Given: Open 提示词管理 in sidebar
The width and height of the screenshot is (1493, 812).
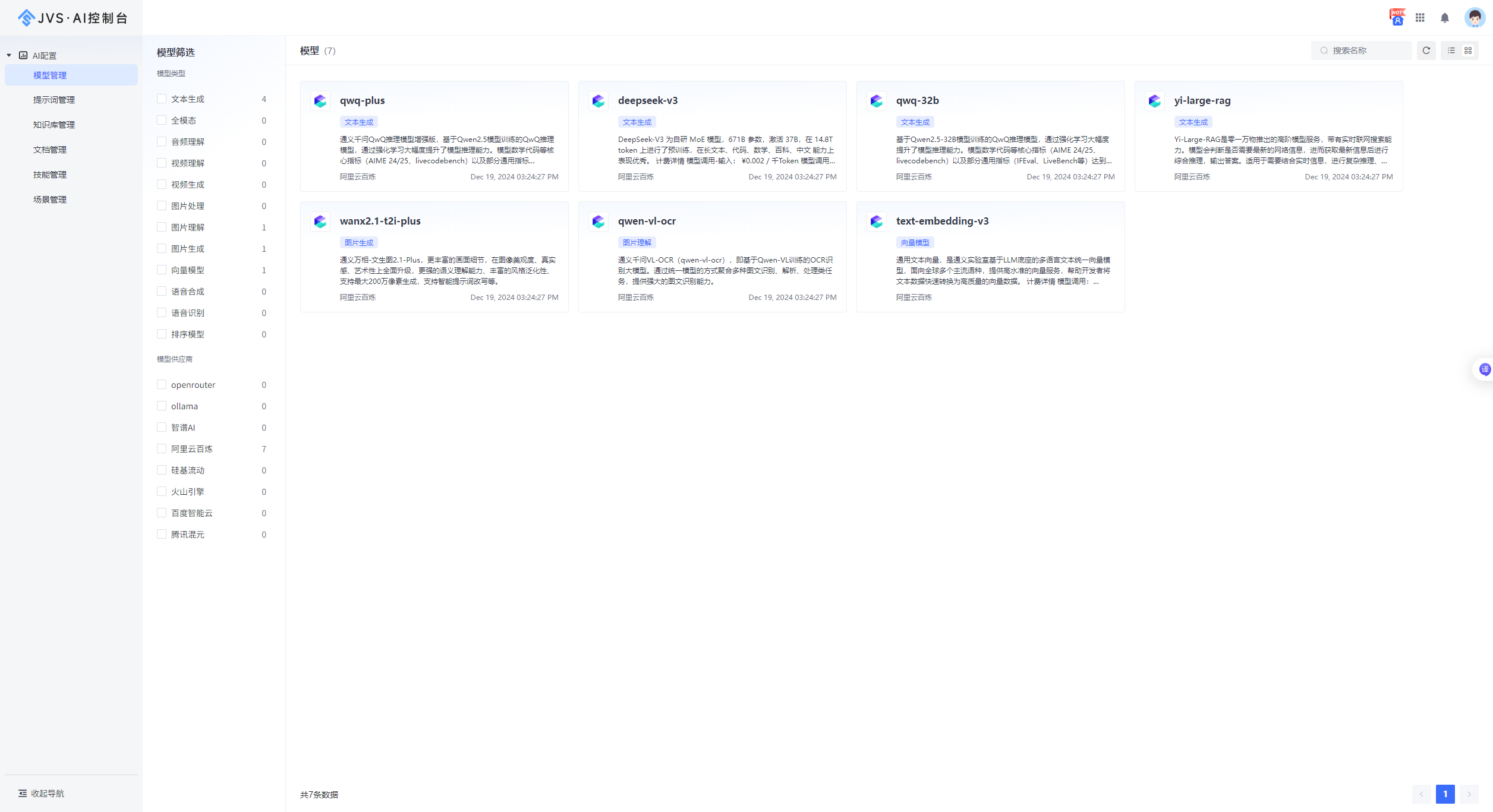Looking at the screenshot, I should (54, 100).
